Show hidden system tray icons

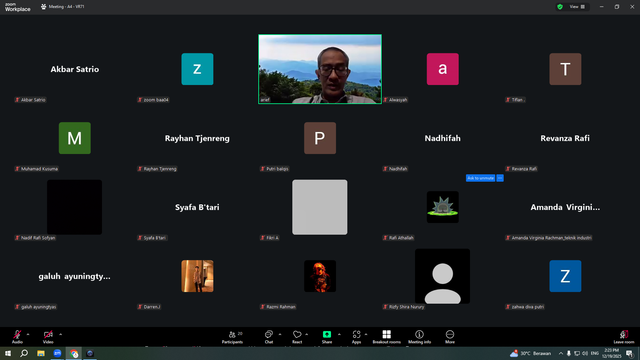(x=561, y=353)
